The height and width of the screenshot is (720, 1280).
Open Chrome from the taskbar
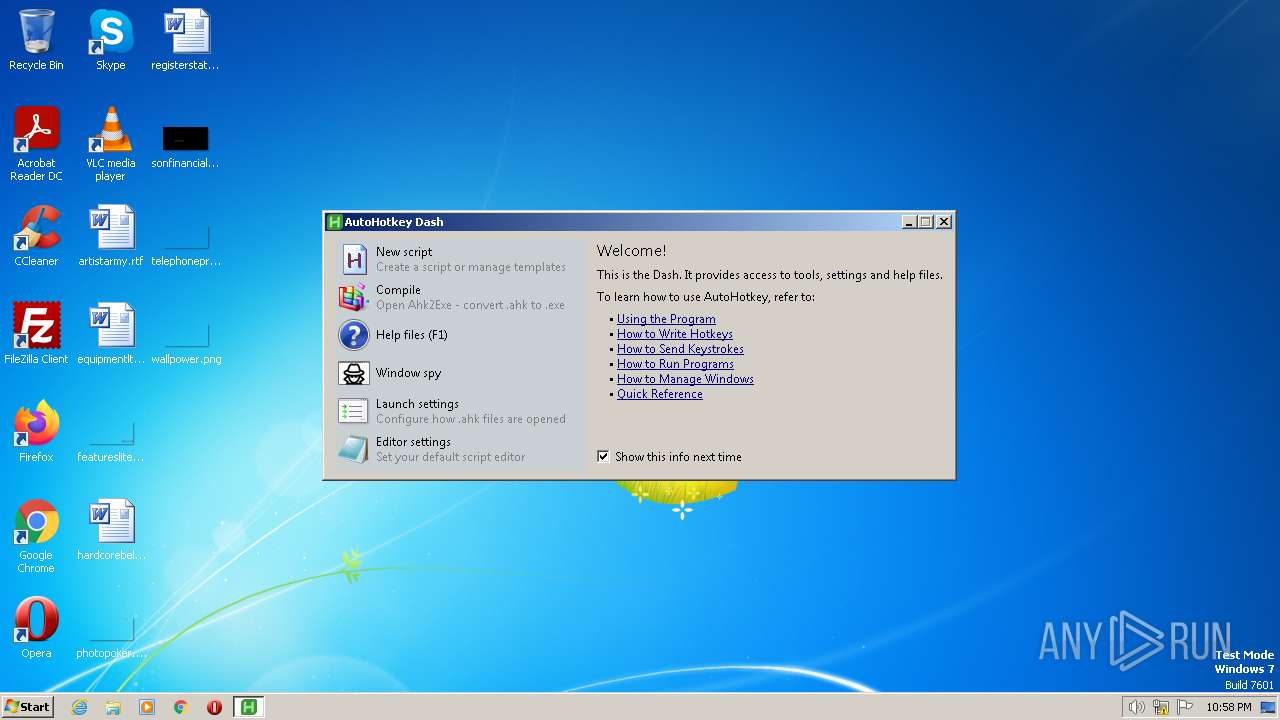pos(181,707)
